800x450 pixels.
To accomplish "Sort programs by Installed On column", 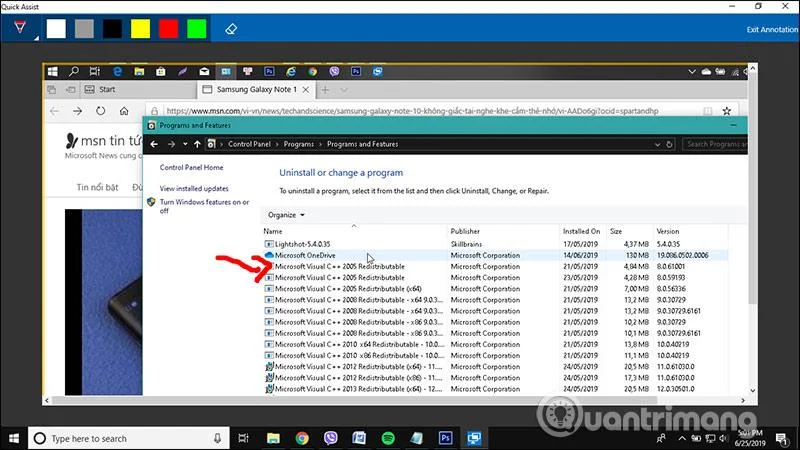I will (582, 231).
